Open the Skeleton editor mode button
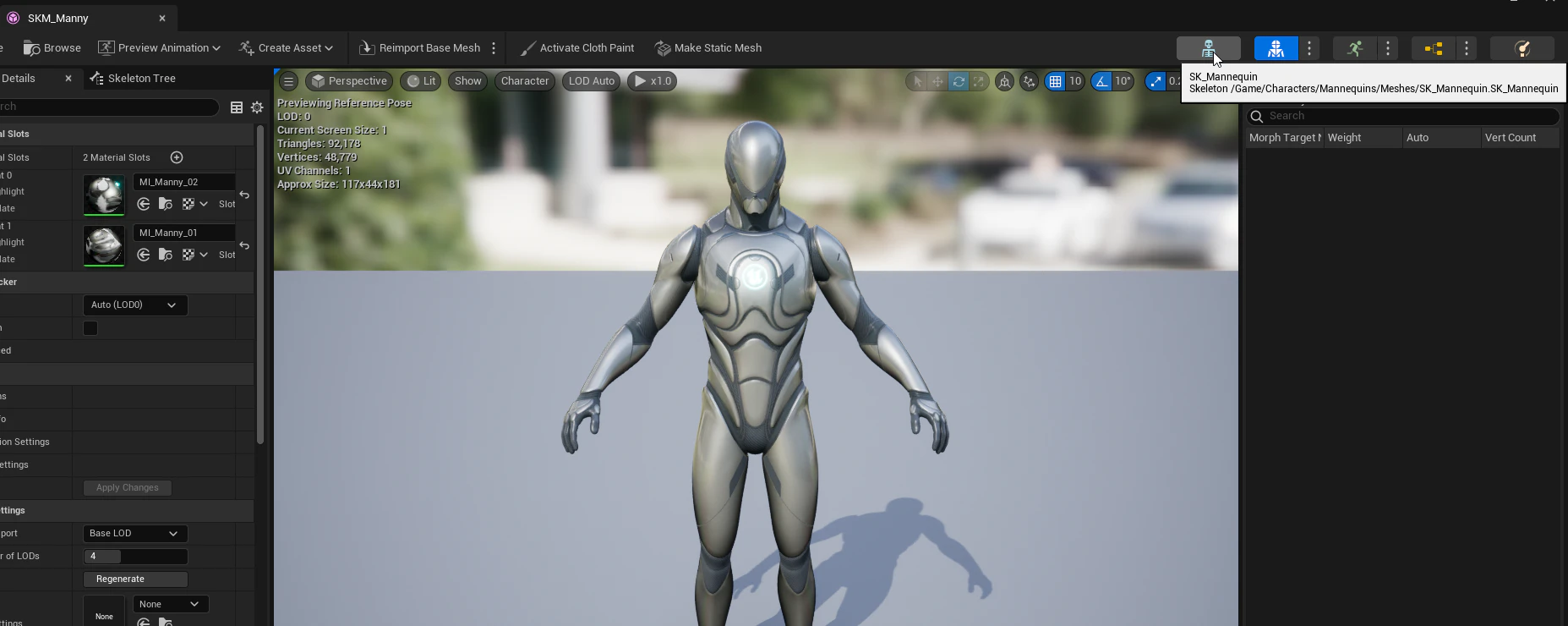1568x626 pixels. 1208,48
